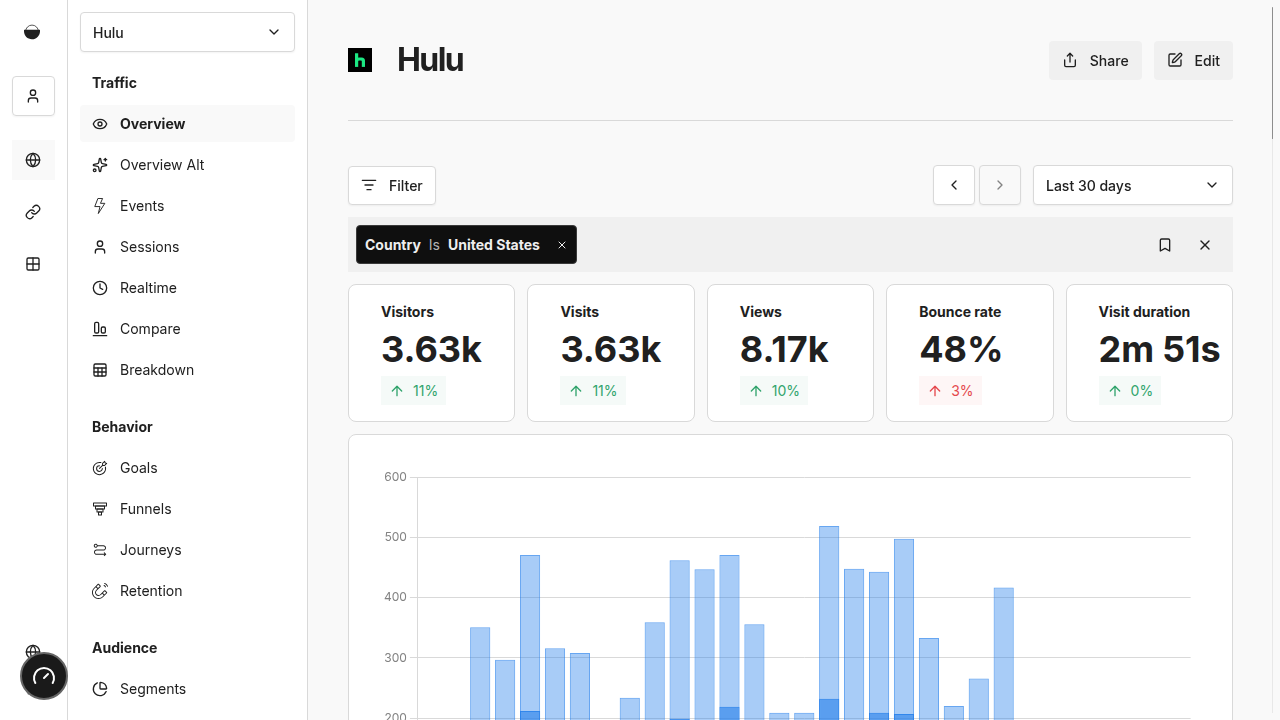This screenshot has width=1280, height=720.
Task: Click the 48% bounce rate value
Action: point(960,349)
